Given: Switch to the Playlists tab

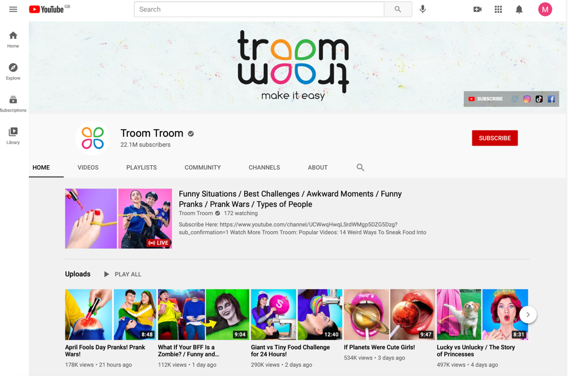Looking at the screenshot, I should 142,167.
